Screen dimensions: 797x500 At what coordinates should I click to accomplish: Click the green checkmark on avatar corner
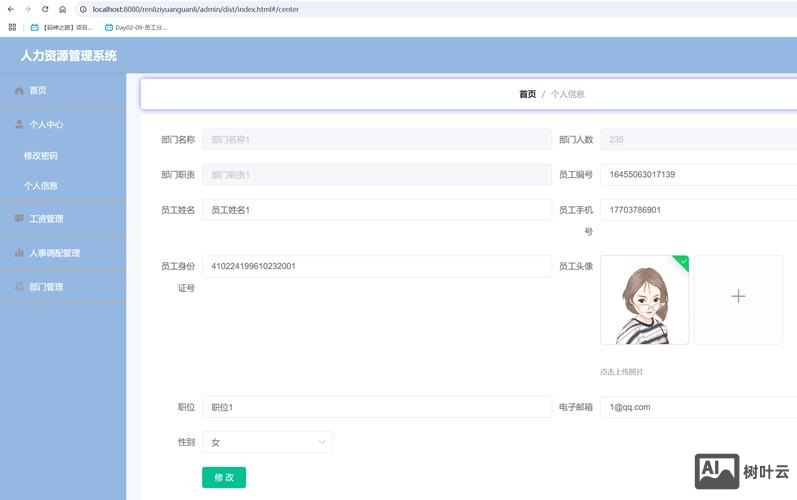683,261
